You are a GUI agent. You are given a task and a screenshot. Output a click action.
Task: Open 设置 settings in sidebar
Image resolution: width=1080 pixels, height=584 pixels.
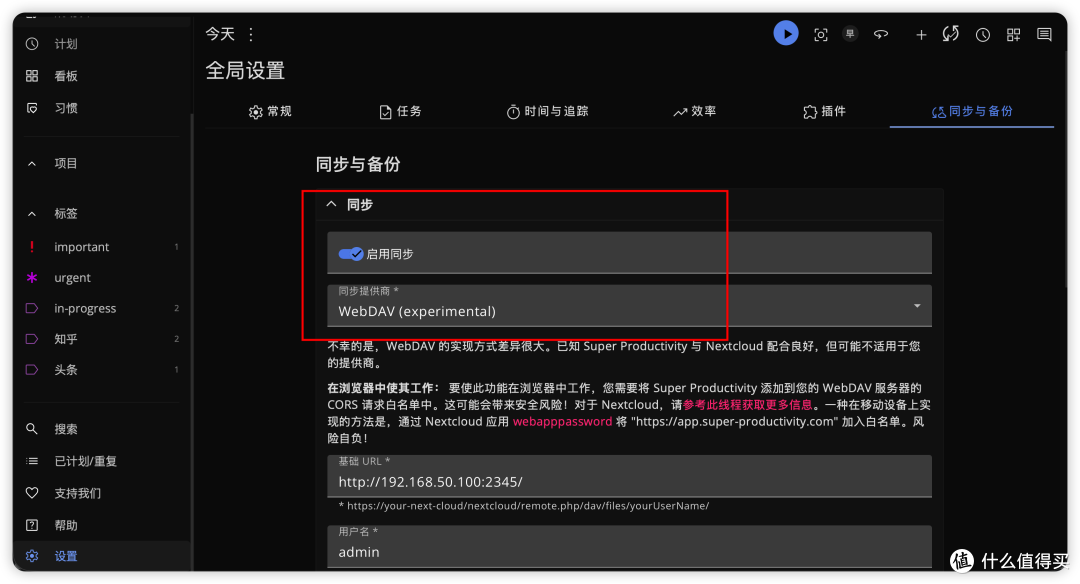tap(102, 556)
